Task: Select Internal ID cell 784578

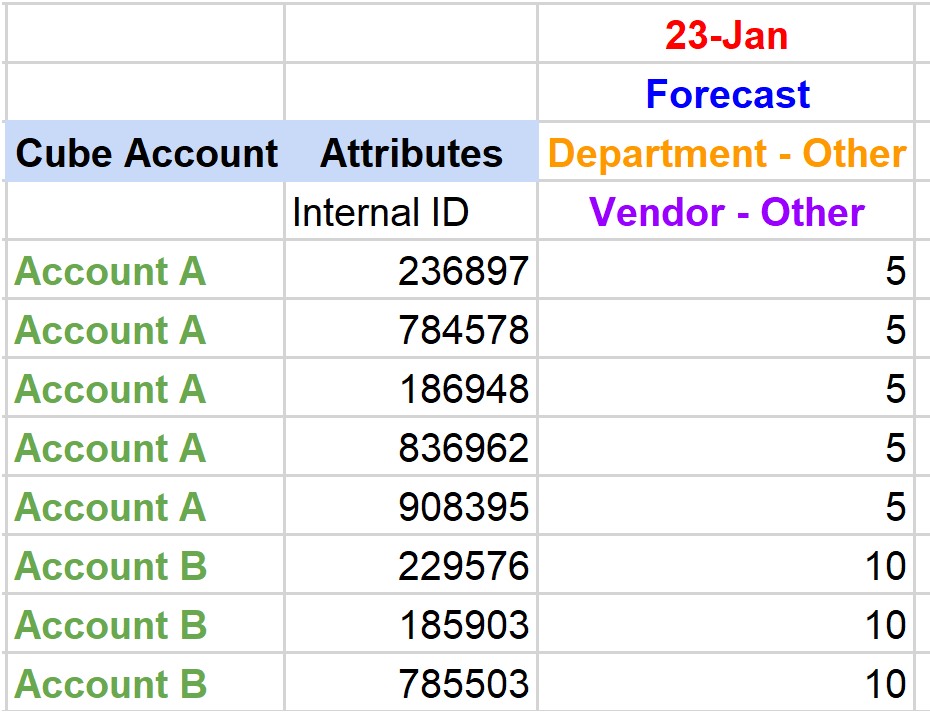Action: coord(411,329)
